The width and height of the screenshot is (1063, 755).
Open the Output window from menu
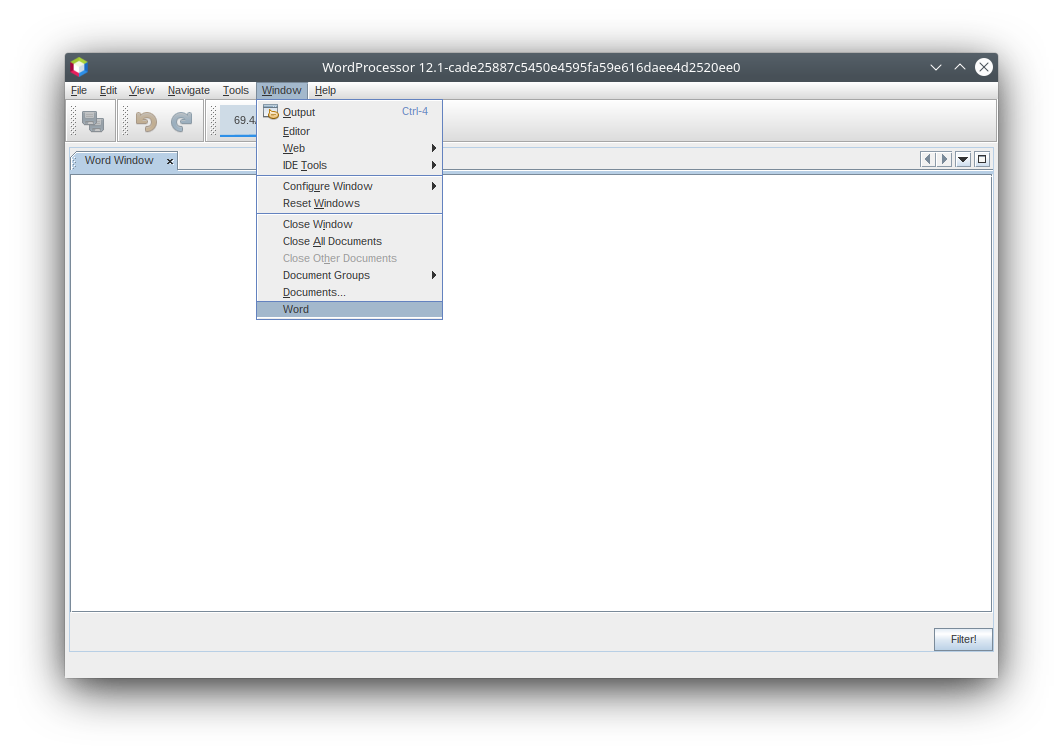[299, 112]
